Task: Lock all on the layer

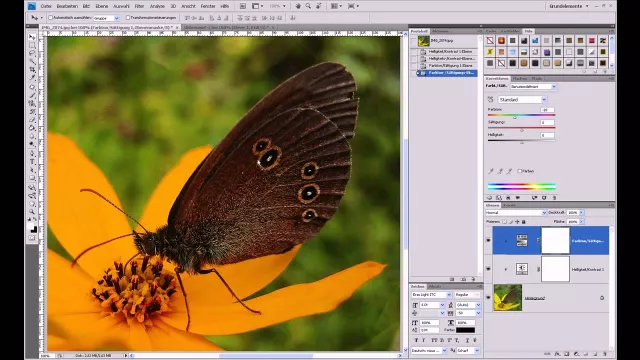Action: coord(524,222)
